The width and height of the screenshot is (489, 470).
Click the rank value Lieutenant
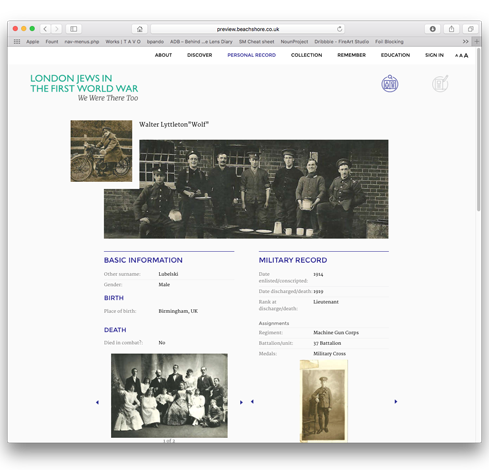tap(326, 302)
